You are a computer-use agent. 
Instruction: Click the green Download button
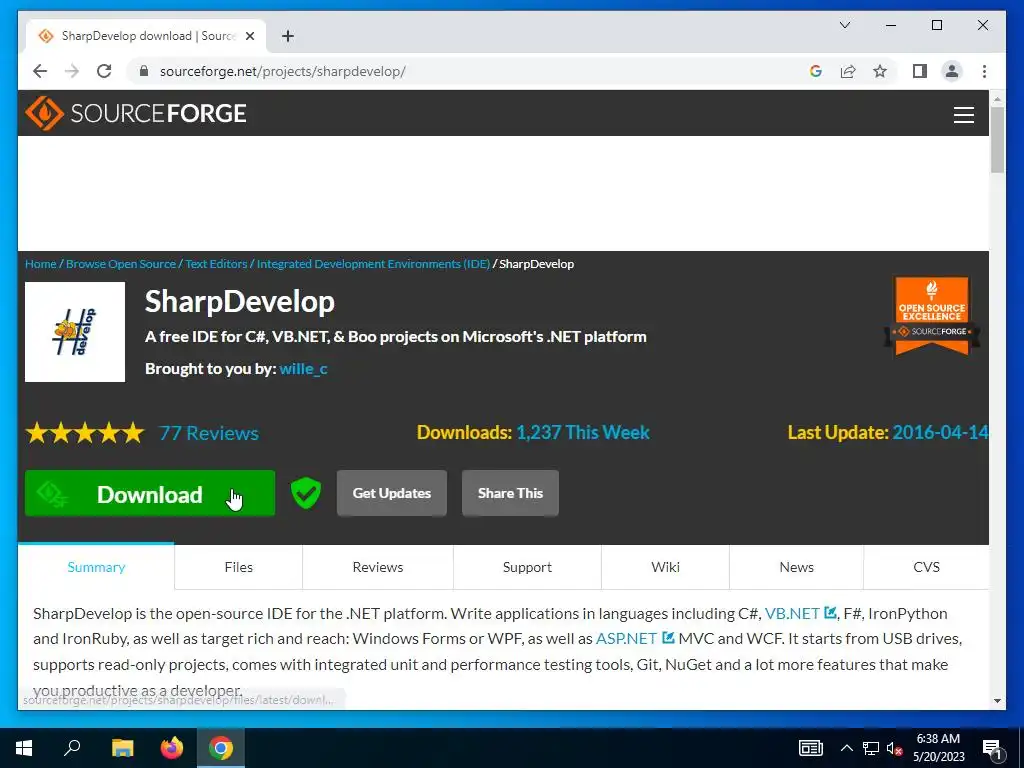tap(150, 493)
